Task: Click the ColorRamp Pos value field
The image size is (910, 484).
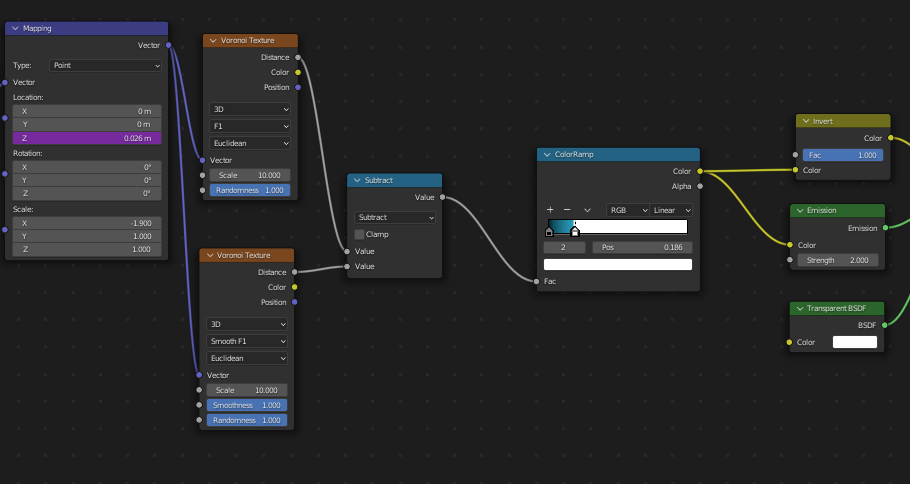Action: pyautogui.click(x=642, y=246)
